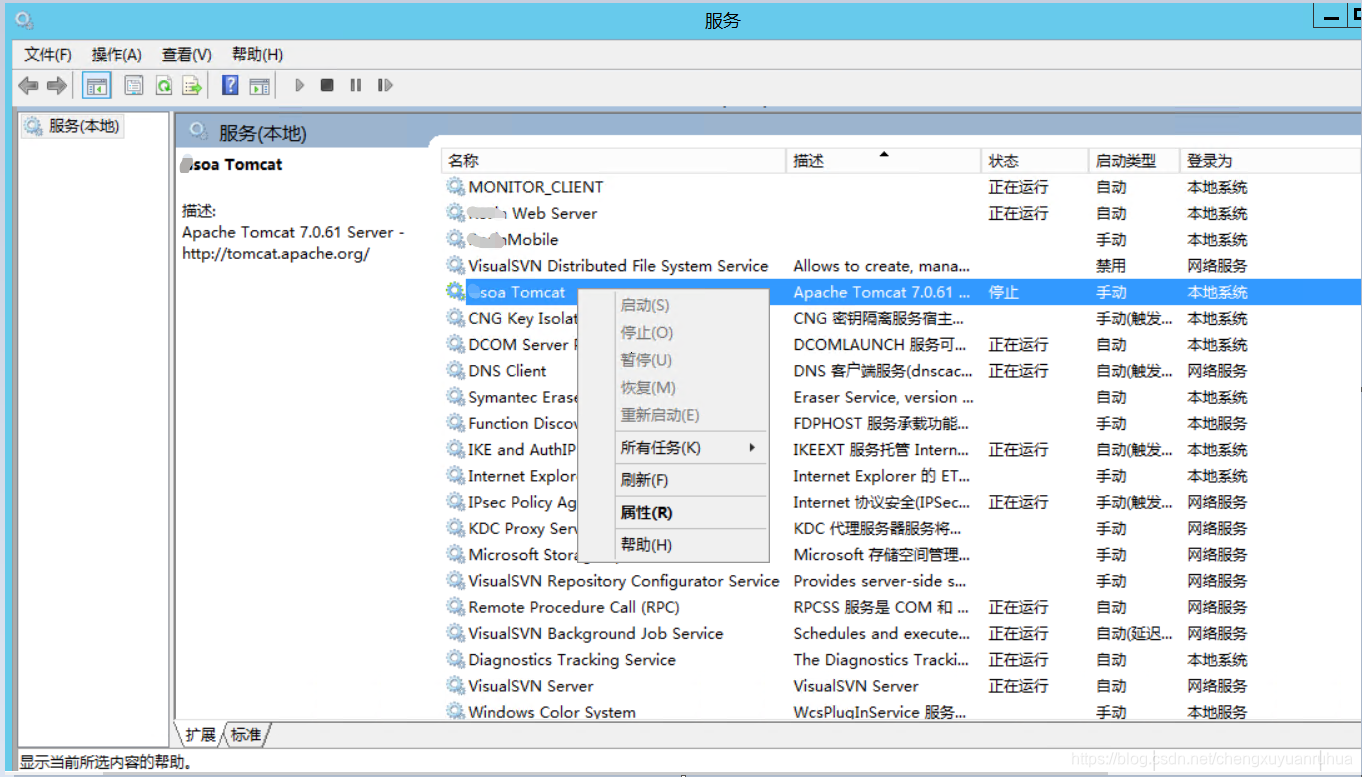
Task: Click the green Refresh toolbar icon
Action: (x=163, y=86)
